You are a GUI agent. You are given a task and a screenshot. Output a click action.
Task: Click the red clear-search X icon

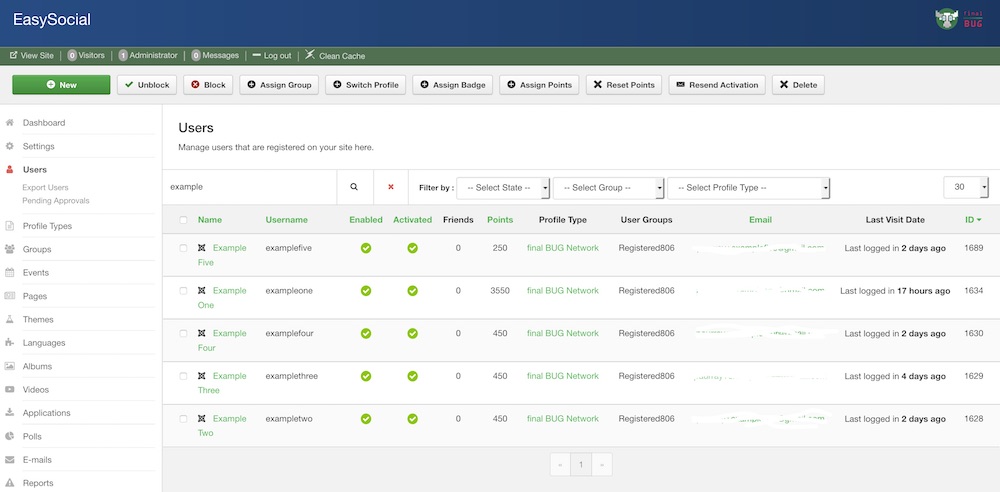(391, 187)
